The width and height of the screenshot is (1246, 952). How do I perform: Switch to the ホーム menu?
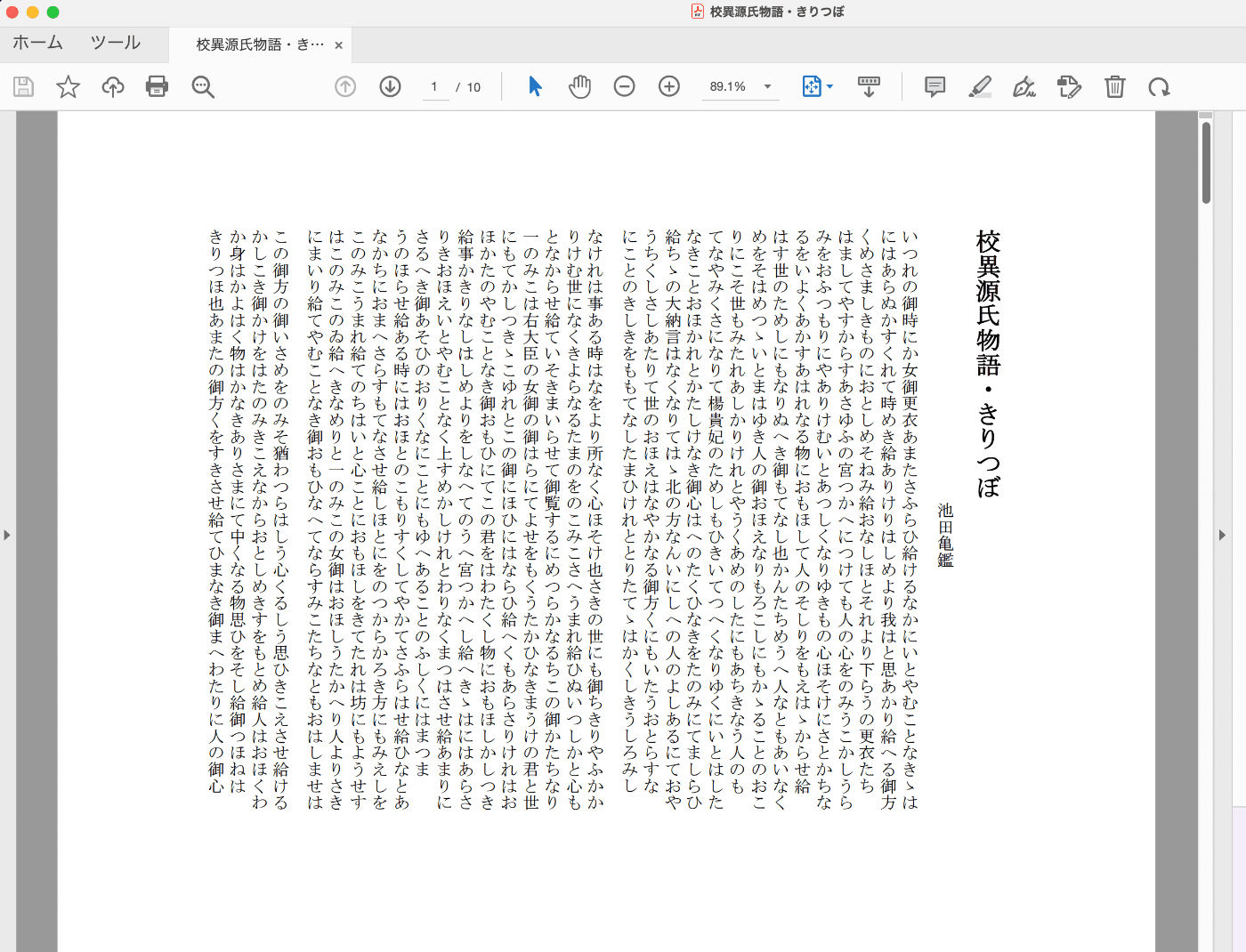pos(37,42)
